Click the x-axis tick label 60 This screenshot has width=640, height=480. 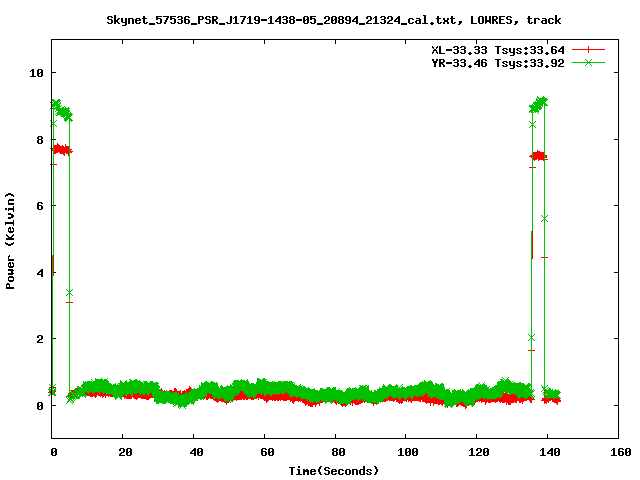(x=267, y=452)
